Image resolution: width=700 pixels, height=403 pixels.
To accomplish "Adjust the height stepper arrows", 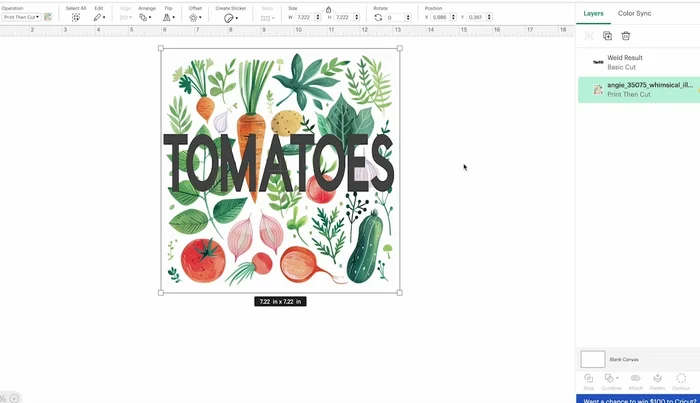I will tap(357, 17).
